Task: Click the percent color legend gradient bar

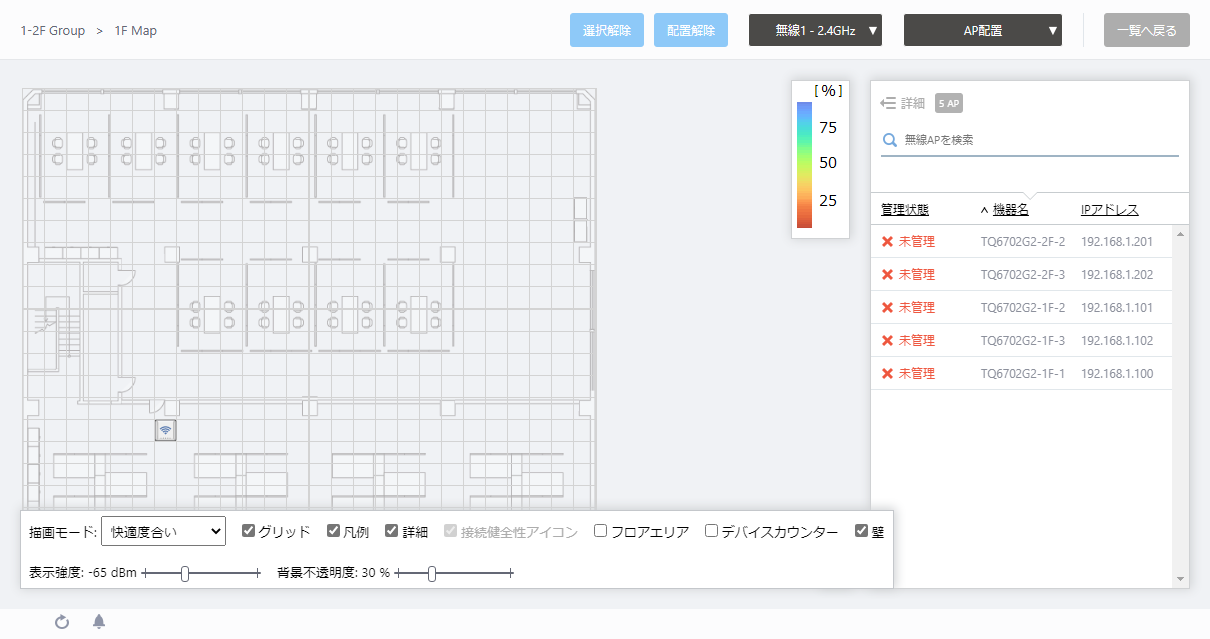Action: tap(805, 165)
